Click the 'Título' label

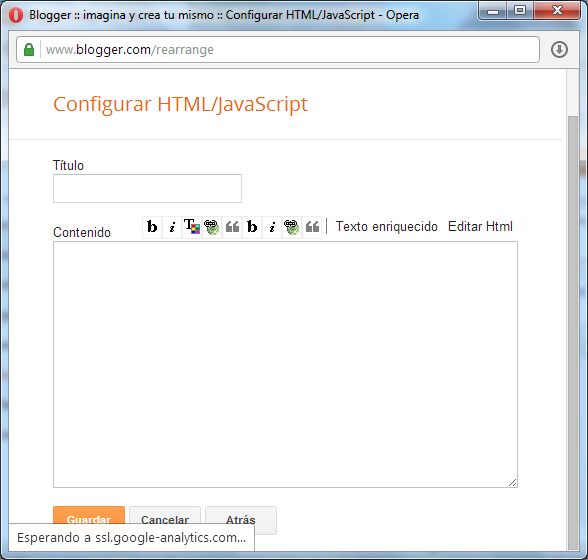68,165
